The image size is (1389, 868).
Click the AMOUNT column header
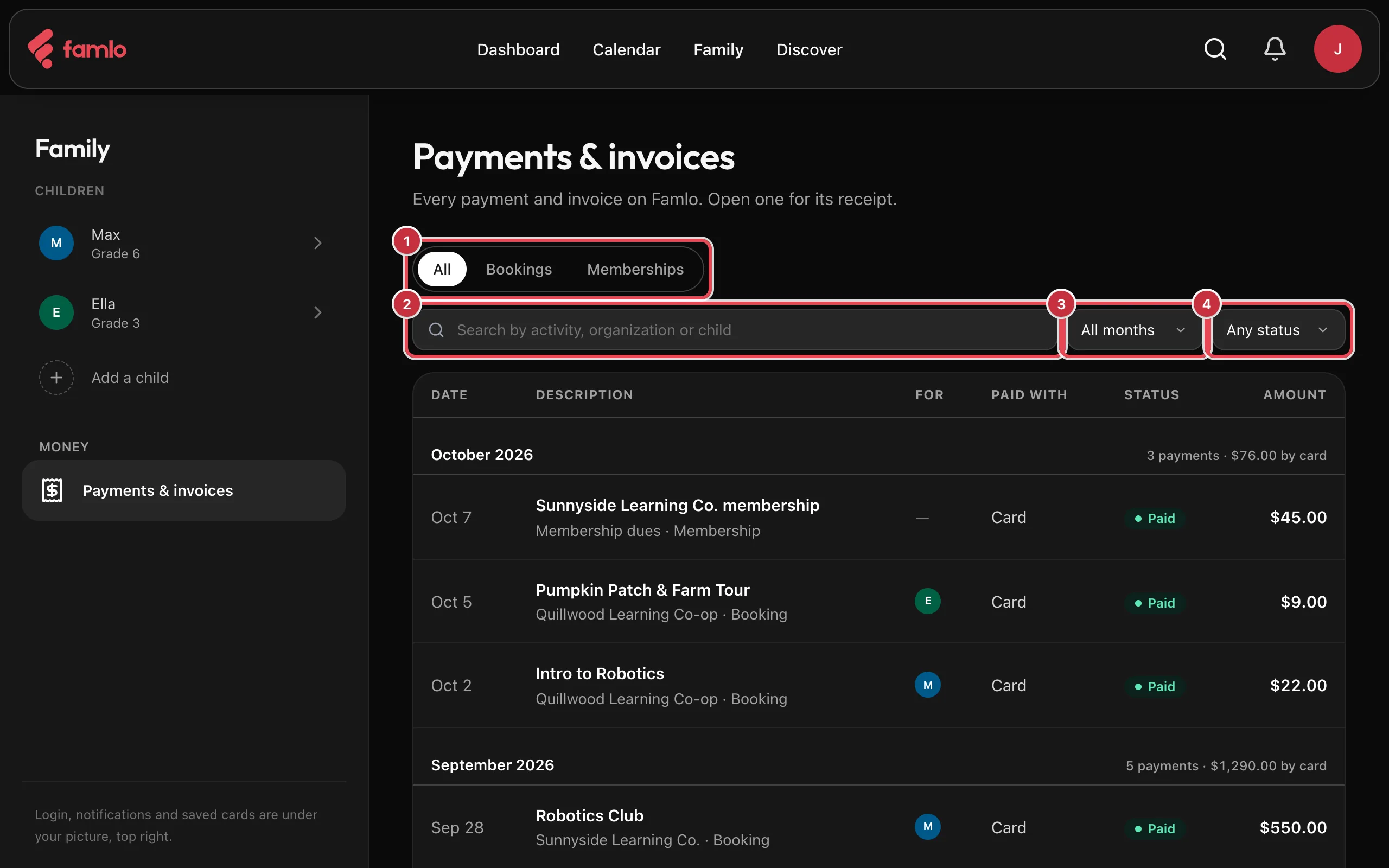pos(1295,395)
